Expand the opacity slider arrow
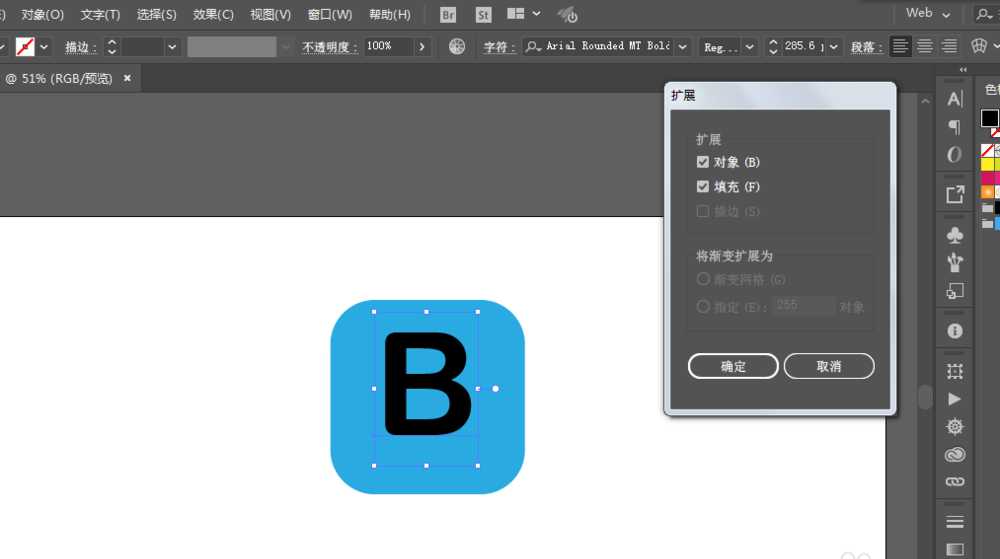Screen dimensions: 1000x559 (422, 47)
